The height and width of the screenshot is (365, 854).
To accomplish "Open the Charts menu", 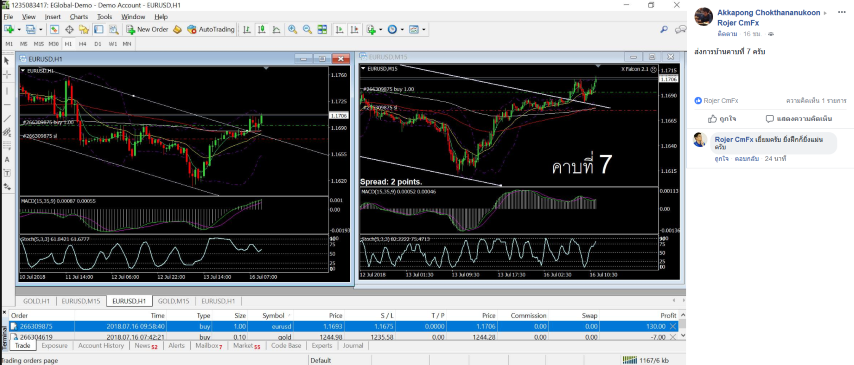I will 79,17.
